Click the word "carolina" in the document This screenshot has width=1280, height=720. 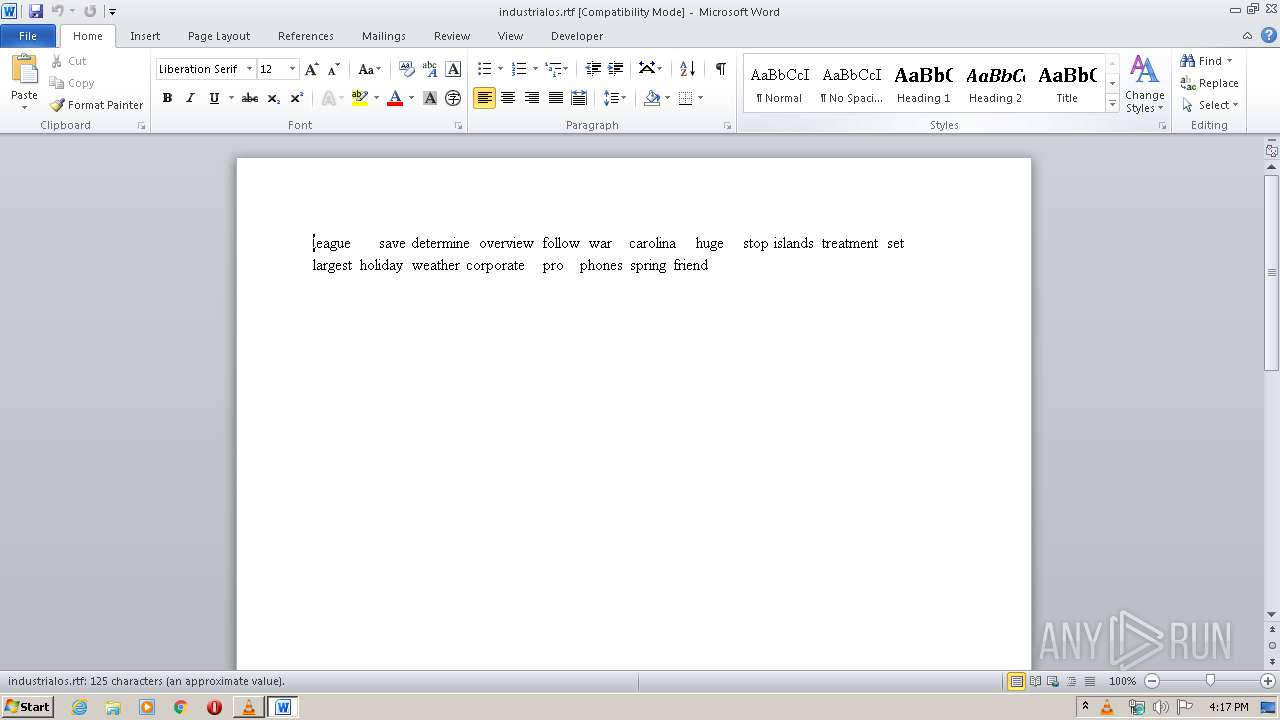click(x=652, y=243)
